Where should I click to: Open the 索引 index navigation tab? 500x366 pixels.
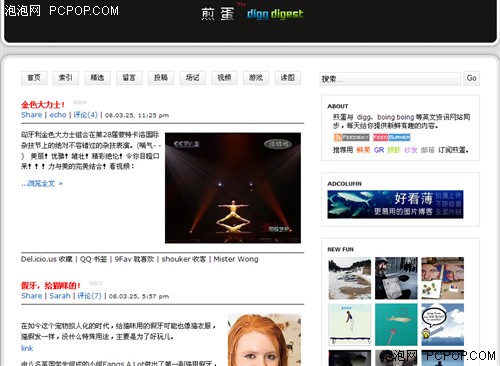(66, 78)
